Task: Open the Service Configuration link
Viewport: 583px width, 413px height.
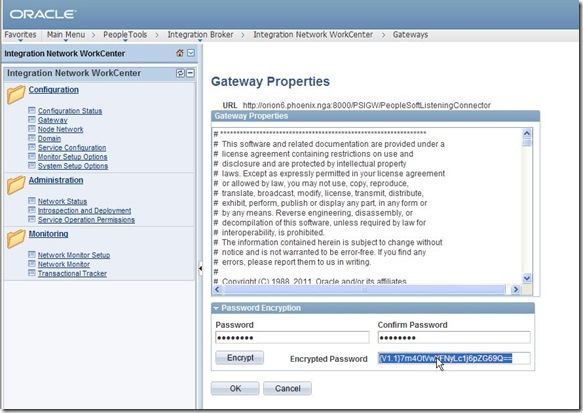Action: click(x=72, y=148)
